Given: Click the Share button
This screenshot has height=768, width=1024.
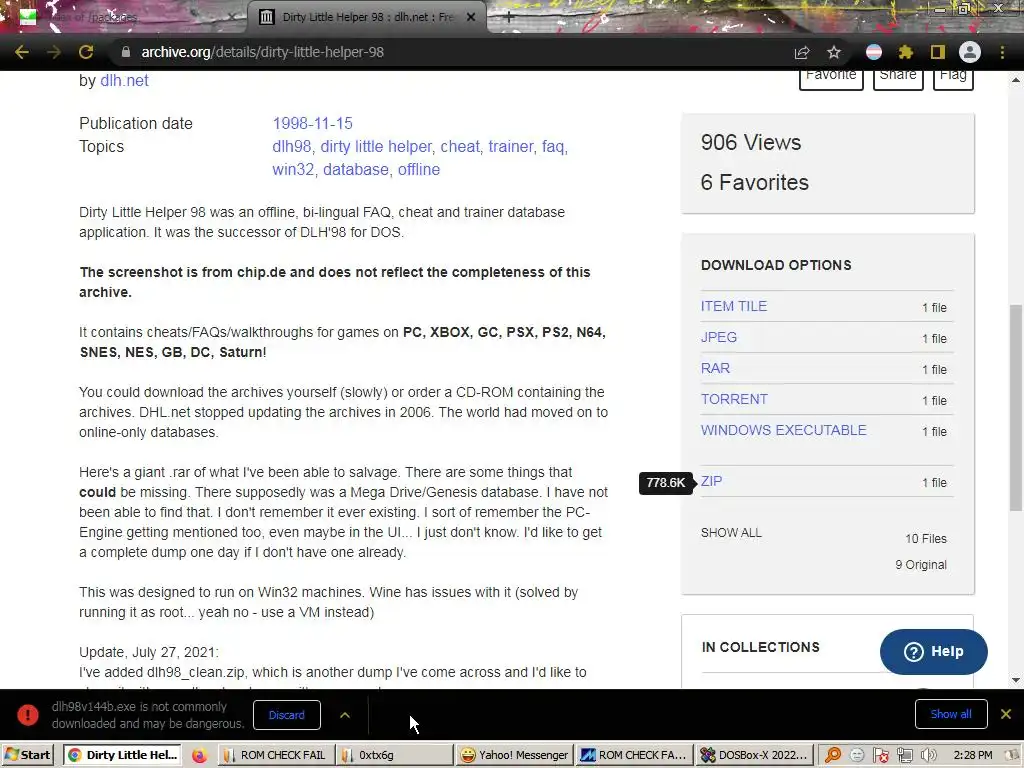Looking at the screenshot, I should 898,79.
